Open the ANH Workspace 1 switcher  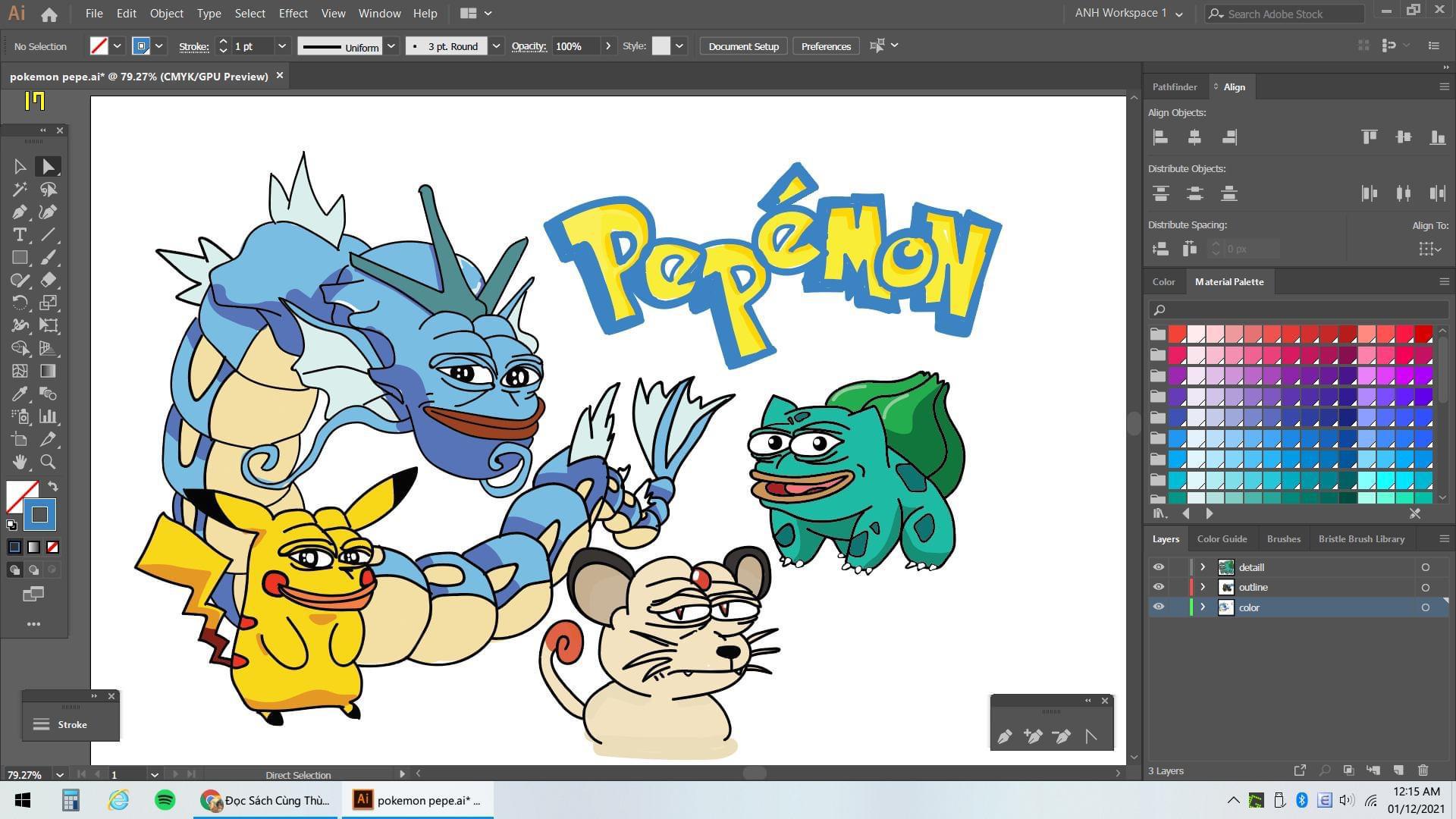(1128, 14)
